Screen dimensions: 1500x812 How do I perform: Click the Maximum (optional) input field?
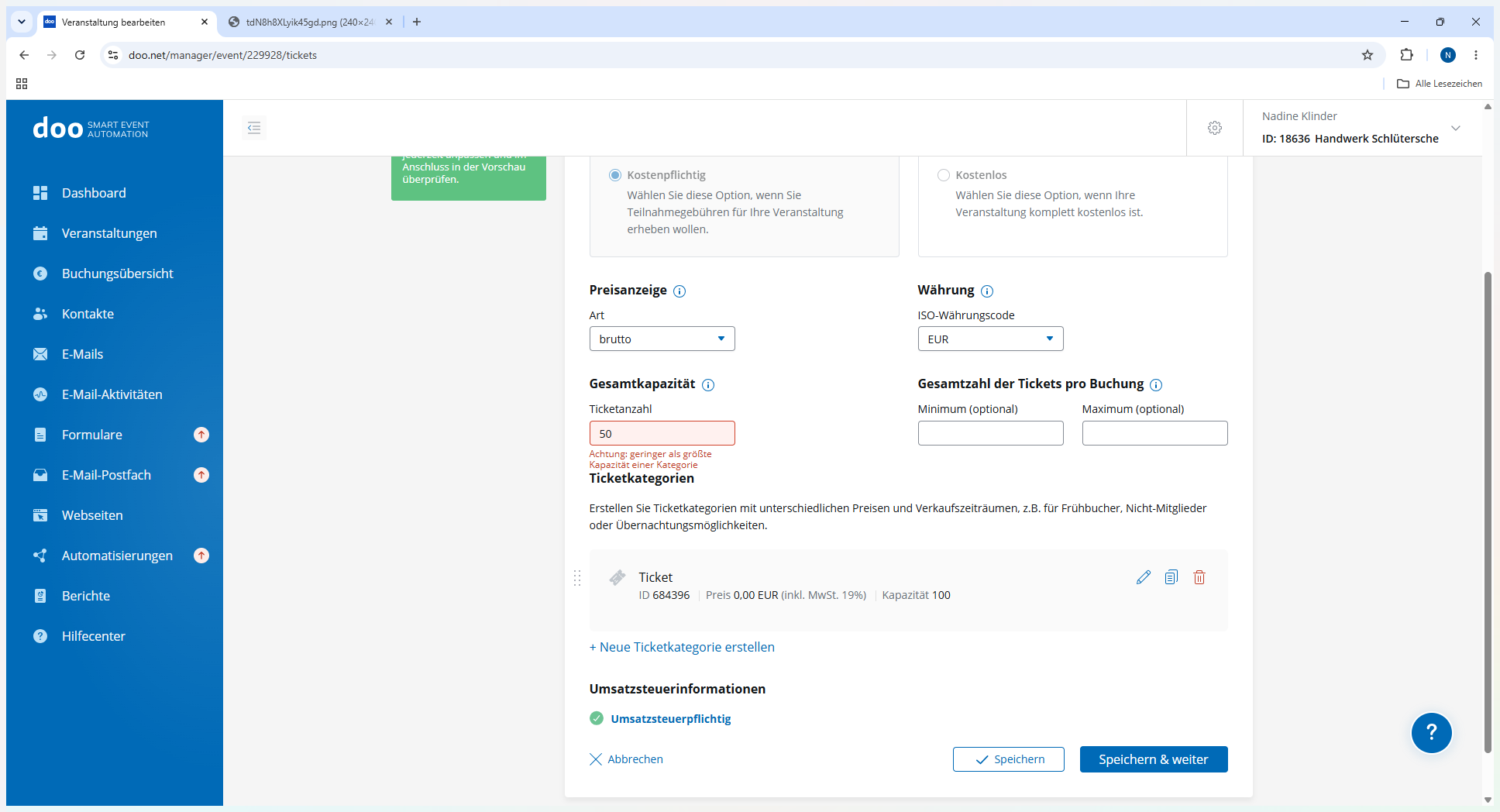(1155, 433)
